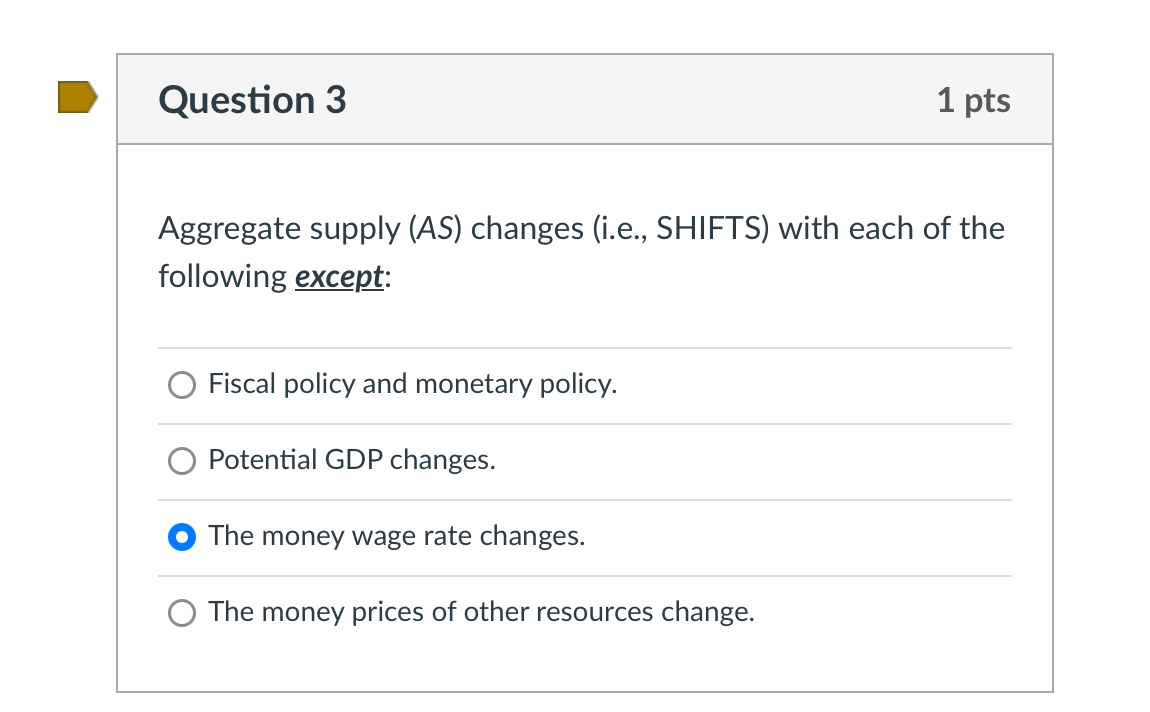Click "The money prices of other resources change." text

(x=481, y=612)
